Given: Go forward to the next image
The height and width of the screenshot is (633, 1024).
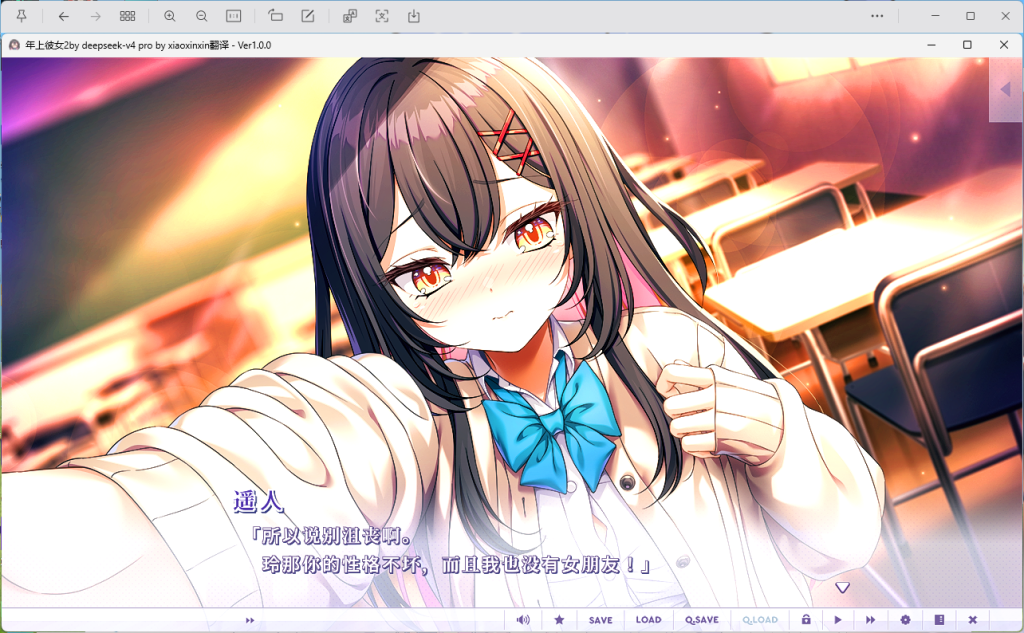Looking at the screenshot, I should point(95,16).
